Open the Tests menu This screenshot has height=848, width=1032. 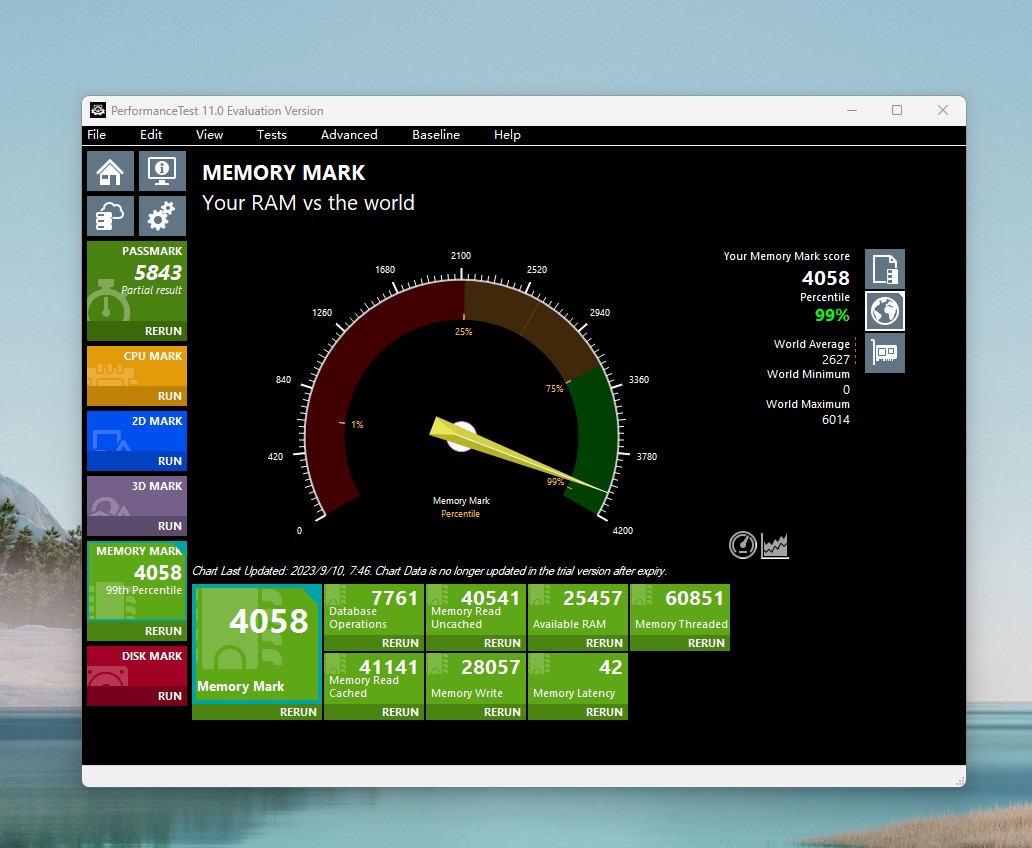271,134
